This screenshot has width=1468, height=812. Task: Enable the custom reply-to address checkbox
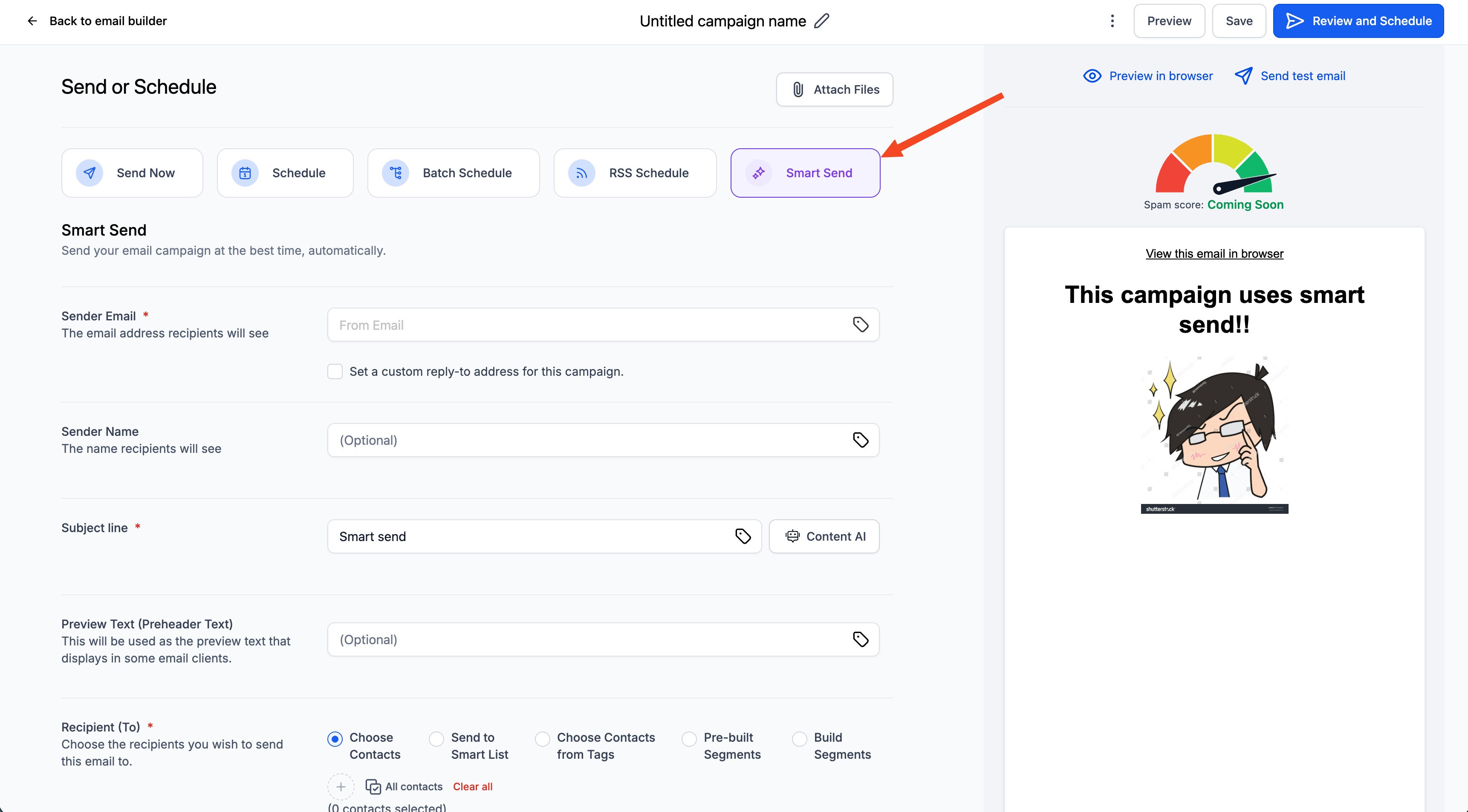[335, 371]
